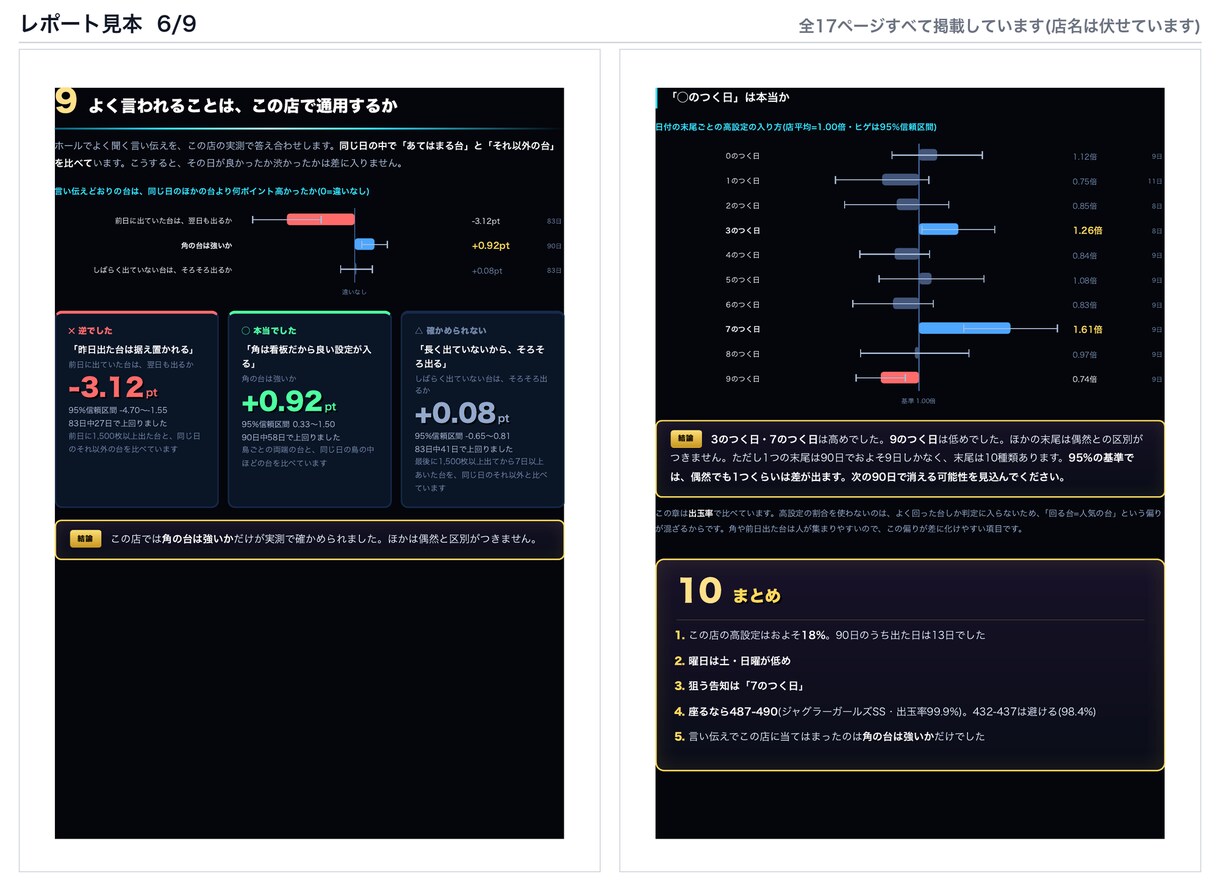Click the "基準 1.00倍" axis label

click(x=918, y=401)
